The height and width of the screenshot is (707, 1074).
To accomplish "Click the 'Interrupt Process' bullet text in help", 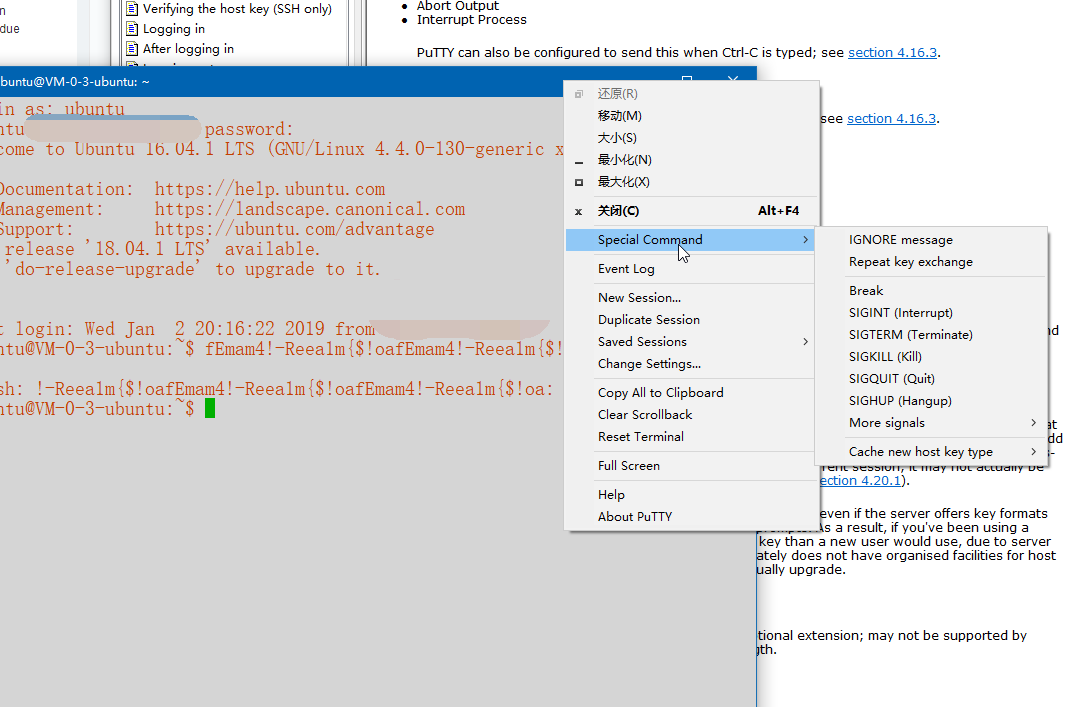I will (x=472, y=19).
